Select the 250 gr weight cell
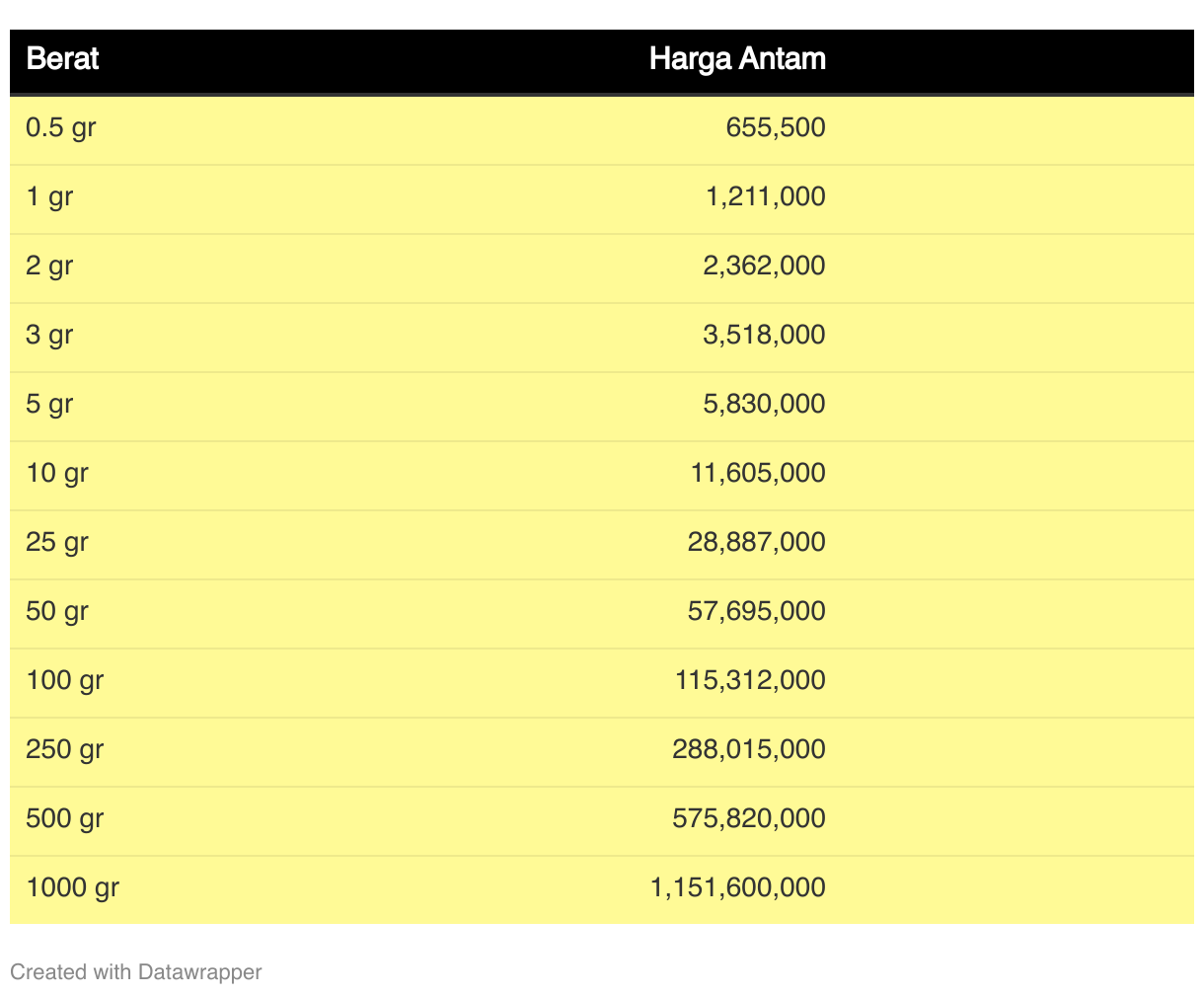The image size is (1204, 995). pyautogui.click(x=65, y=749)
